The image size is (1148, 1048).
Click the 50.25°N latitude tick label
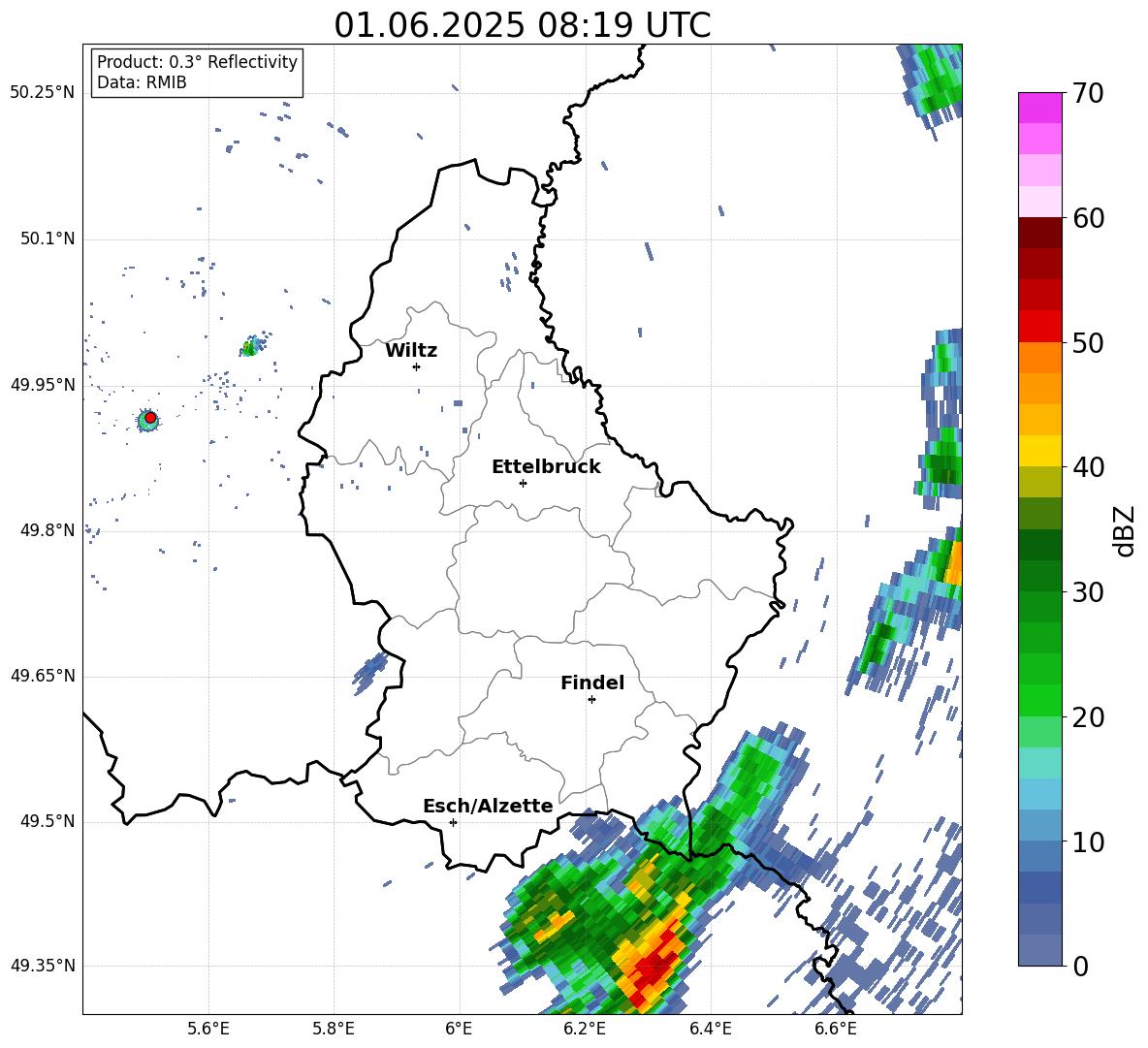(x=43, y=93)
